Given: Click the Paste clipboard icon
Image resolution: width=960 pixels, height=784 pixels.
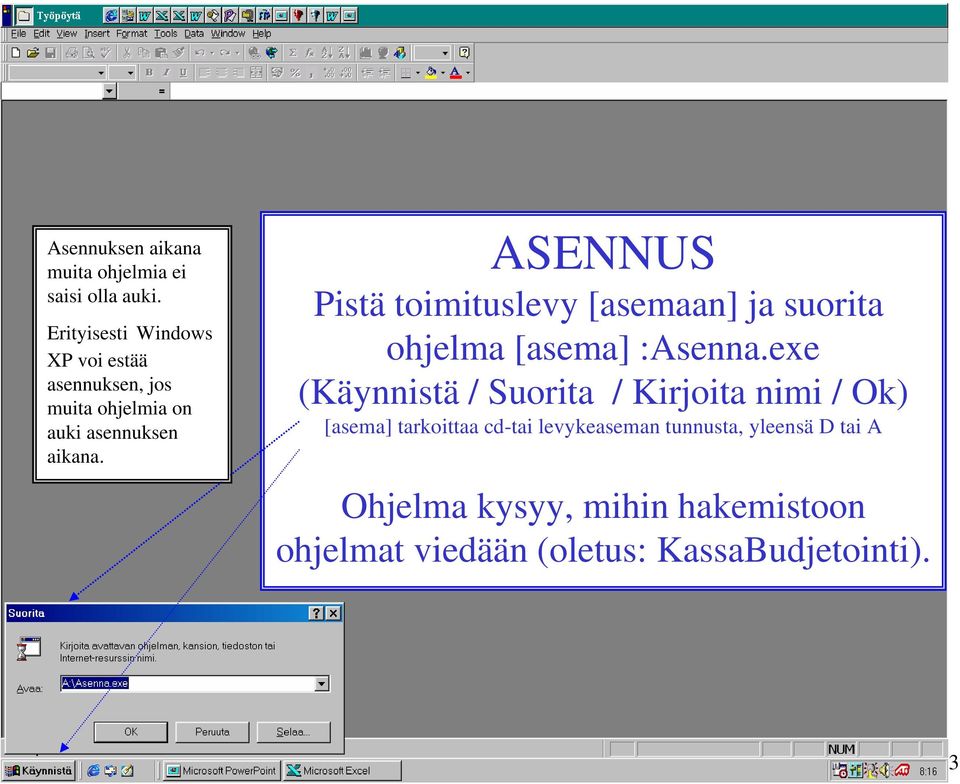Looking at the screenshot, I should 161,53.
